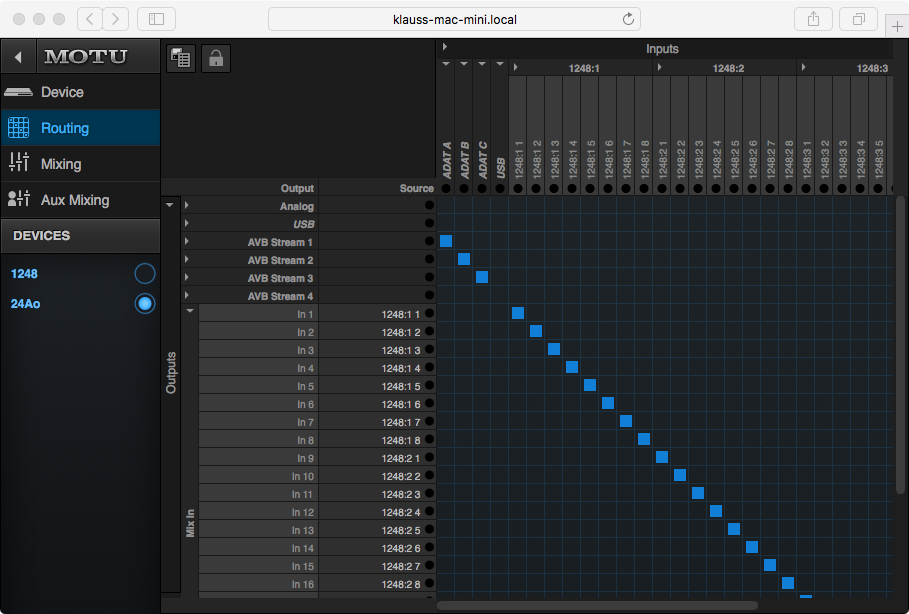The image size is (909, 614).
Task: Select the 1248 device radio button
Action: [x=144, y=273]
